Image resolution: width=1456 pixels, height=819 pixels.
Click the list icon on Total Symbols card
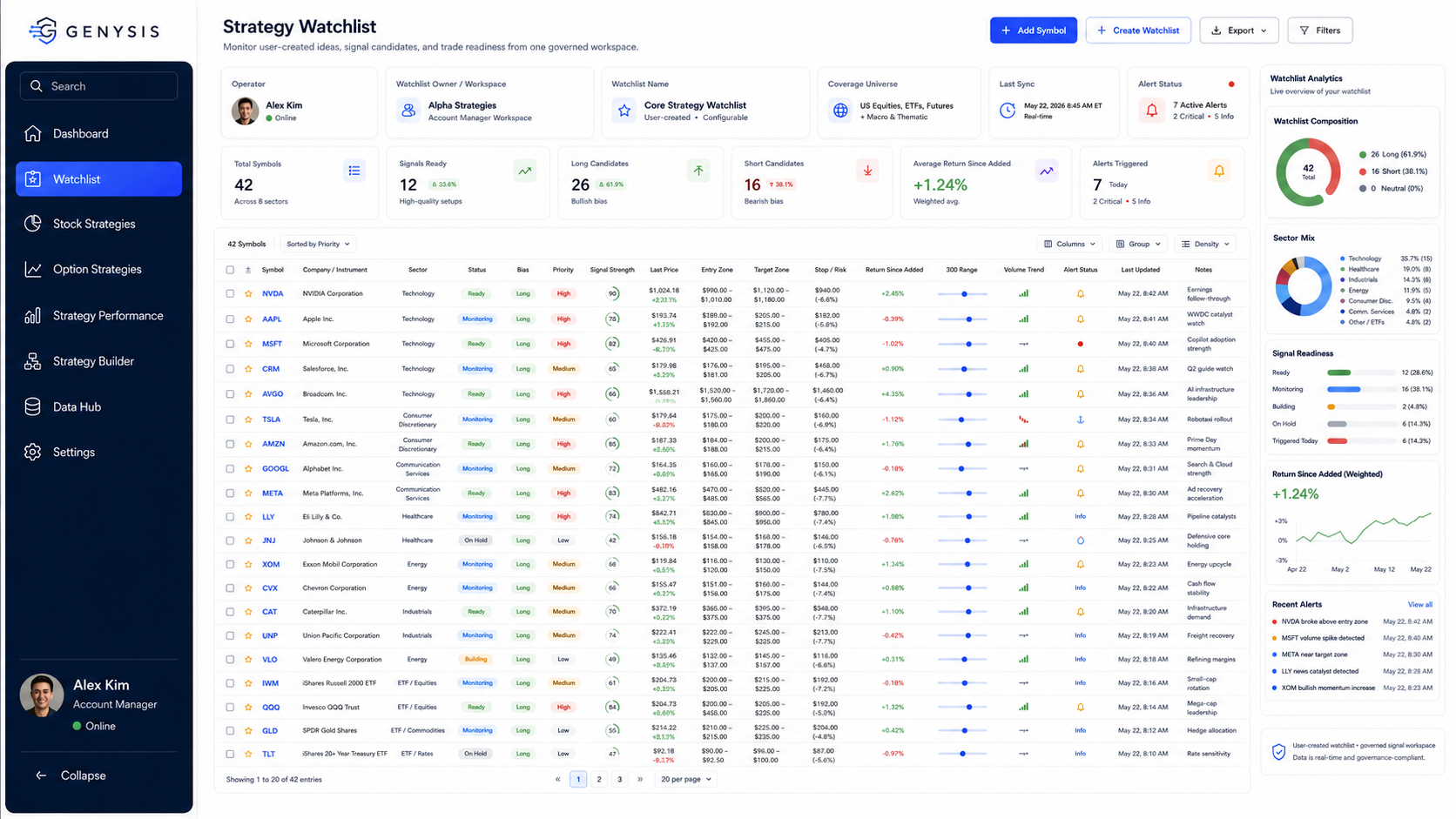pos(354,171)
